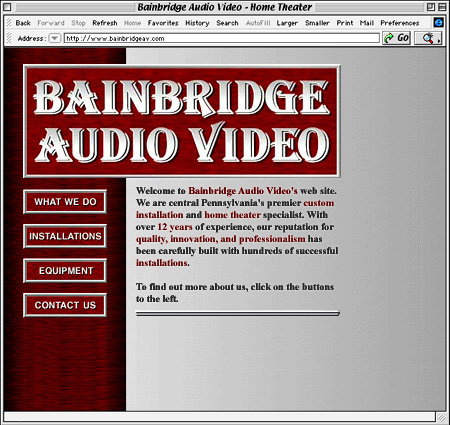450x425 pixels.
Task: Go to Home via toolbar
Action: coord(132,23)
